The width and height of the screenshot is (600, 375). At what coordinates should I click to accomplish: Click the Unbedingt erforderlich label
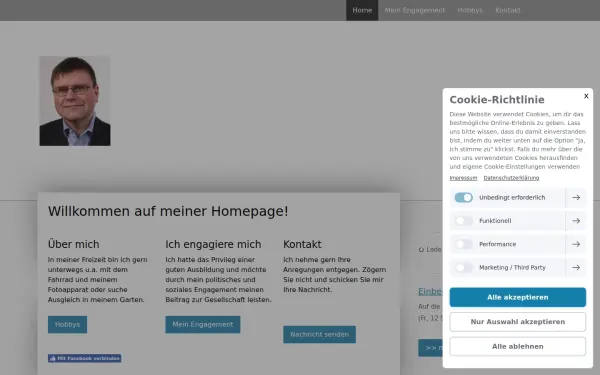pos(512,197)
